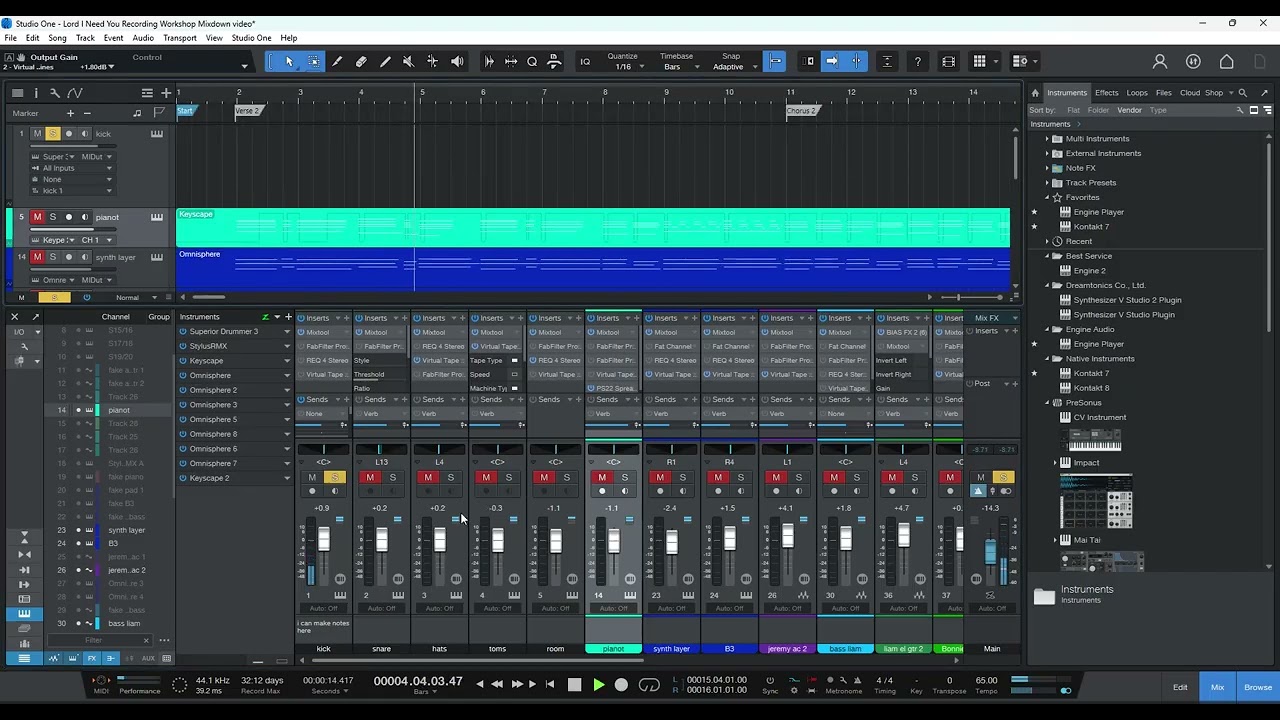The width and height of the screenshot is (1280, 720).
Task: Toggle loop playback in transport
Action: point(649,685)
